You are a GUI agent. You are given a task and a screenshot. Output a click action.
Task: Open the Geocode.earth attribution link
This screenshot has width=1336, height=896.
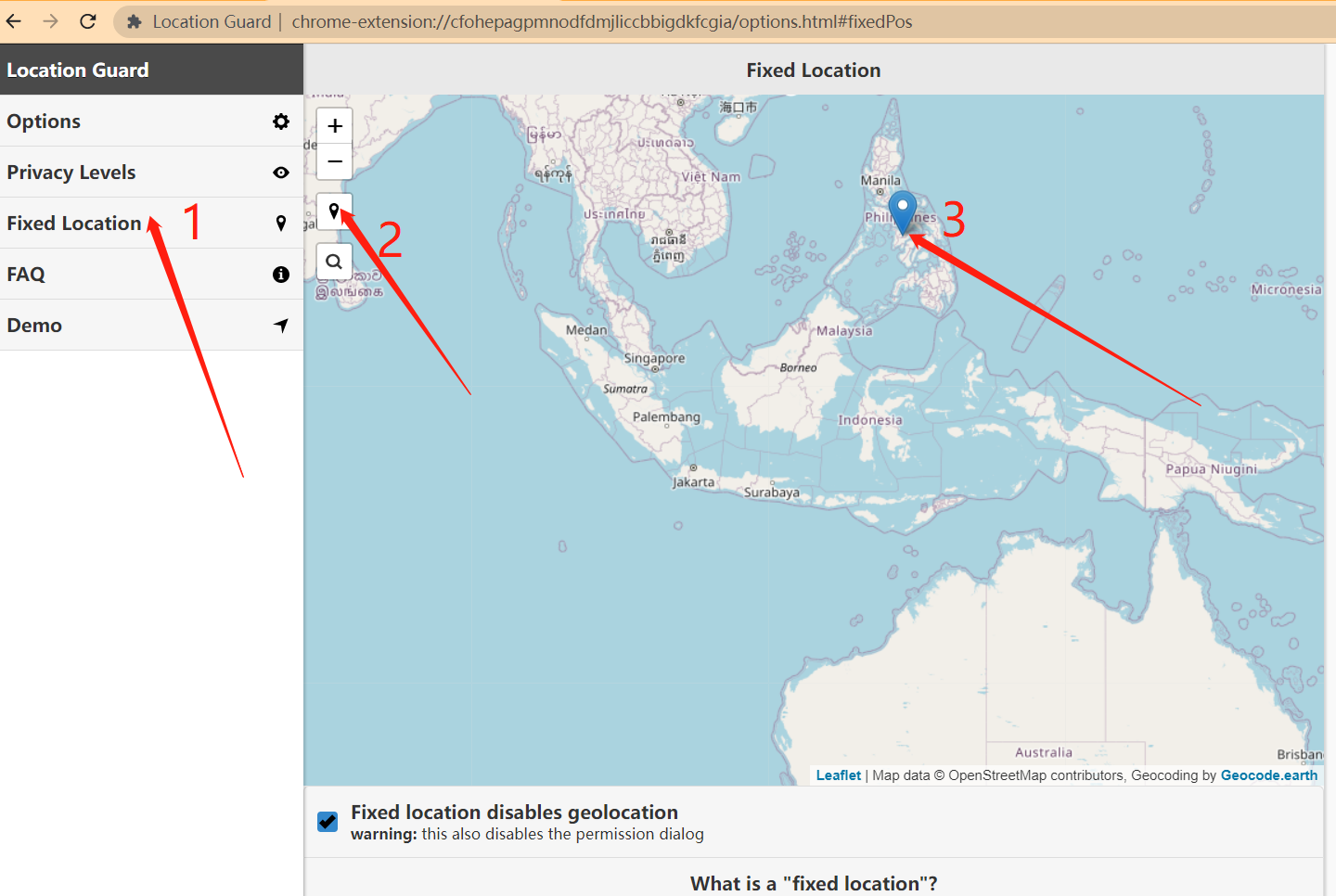[x=1269, y=775]
